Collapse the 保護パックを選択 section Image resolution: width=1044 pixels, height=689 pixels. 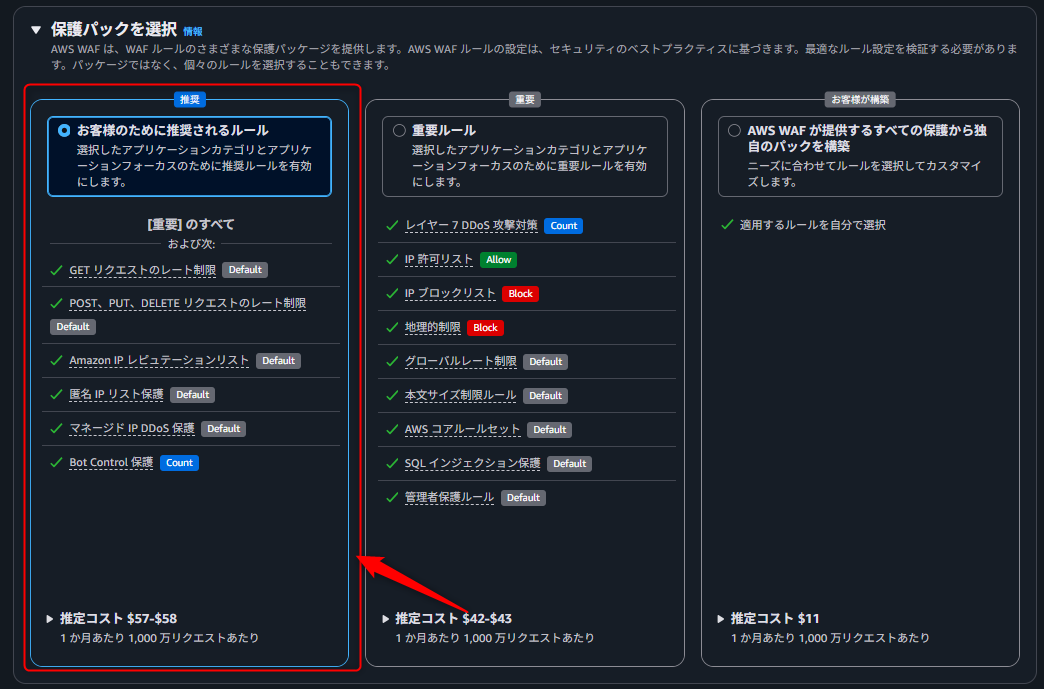tap(37, 30)
